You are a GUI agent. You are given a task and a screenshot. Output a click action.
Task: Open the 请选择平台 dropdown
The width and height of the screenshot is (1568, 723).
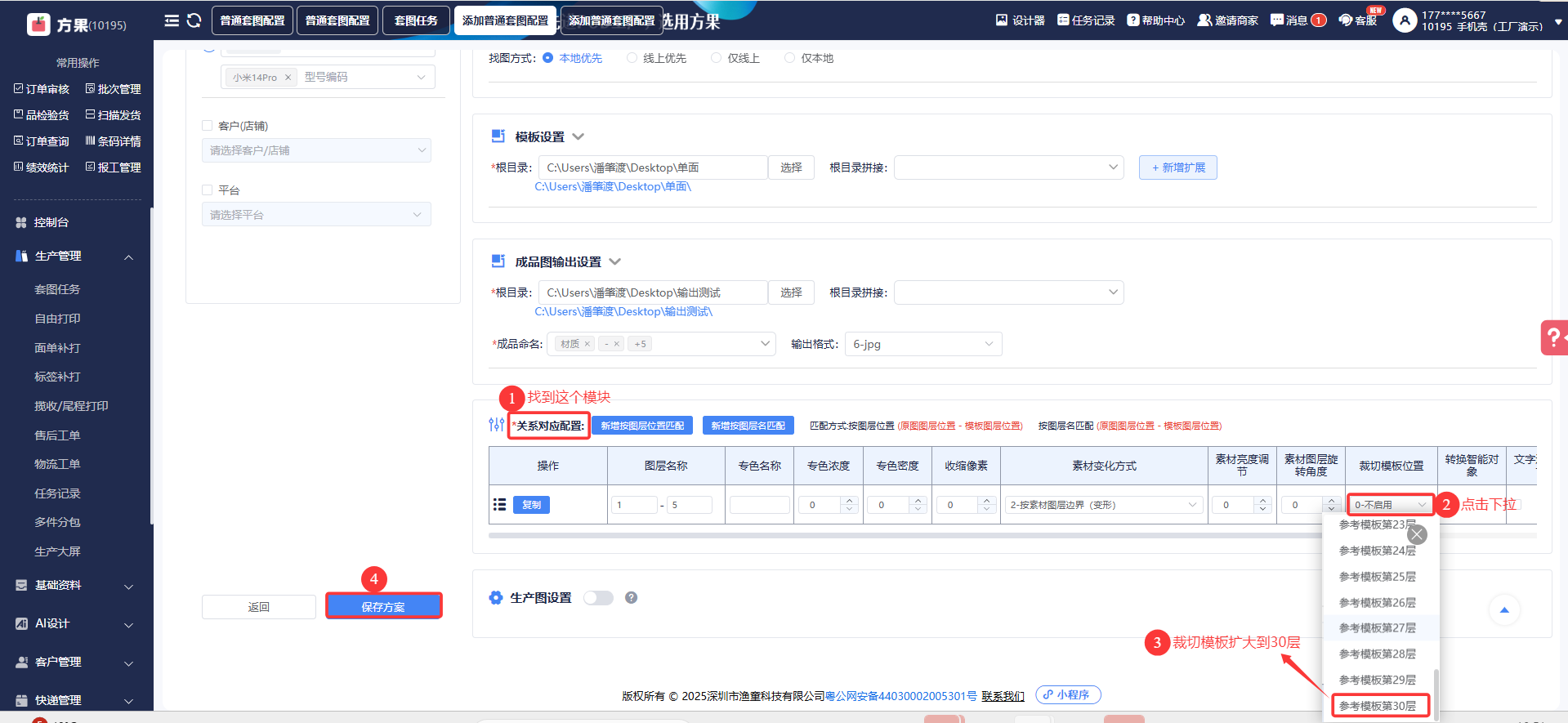[x=316, y=215]
